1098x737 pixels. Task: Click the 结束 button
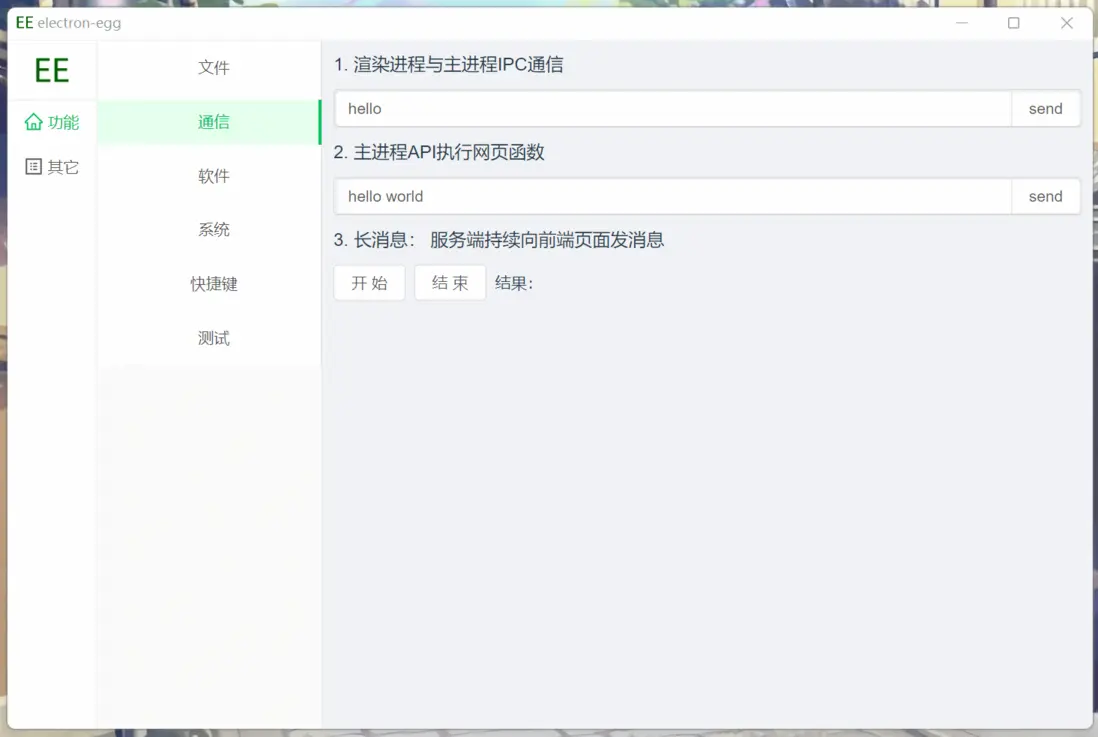coord(450,283)
